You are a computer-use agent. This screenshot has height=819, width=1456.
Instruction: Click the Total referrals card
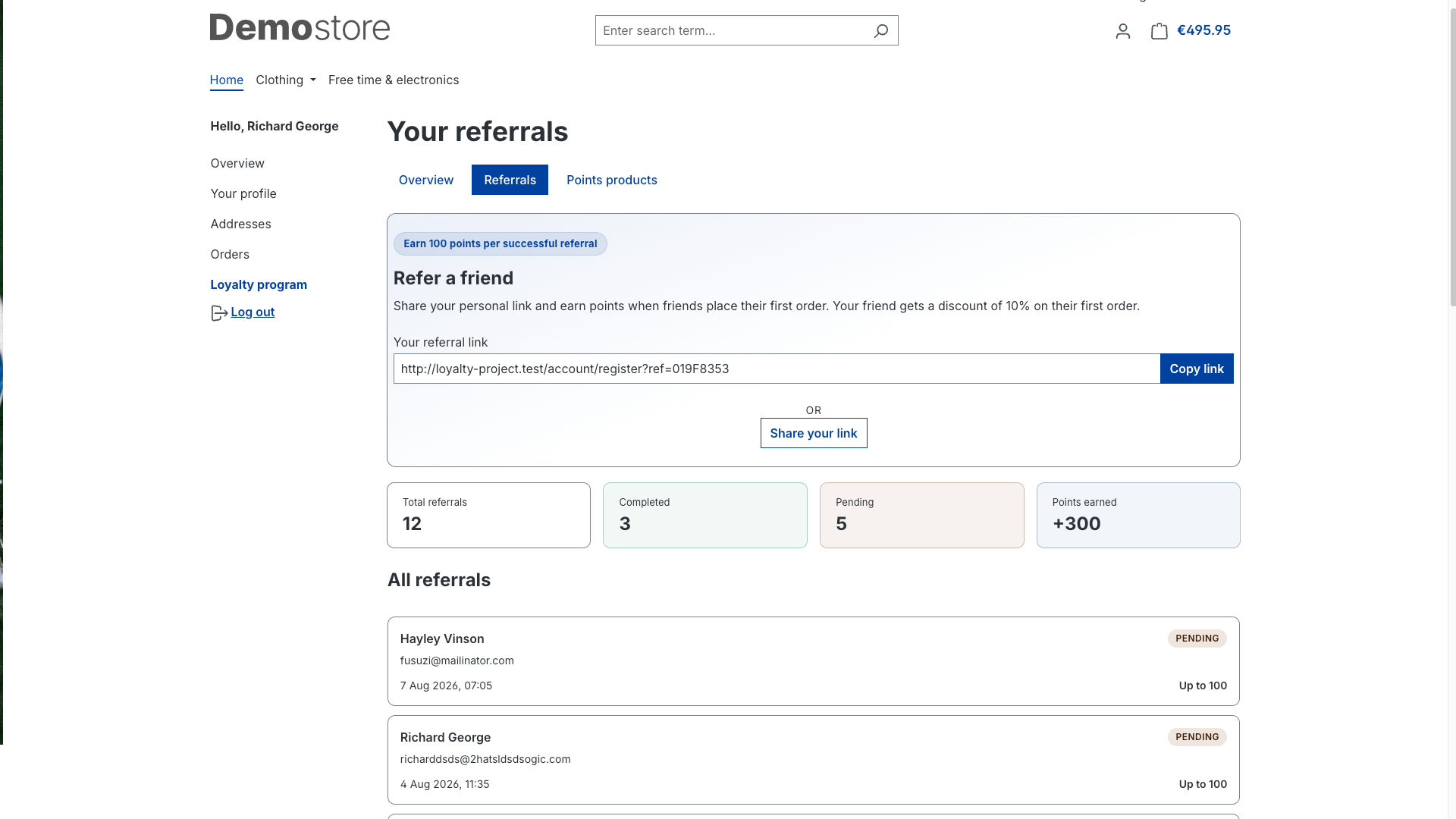tap(488, 515)
